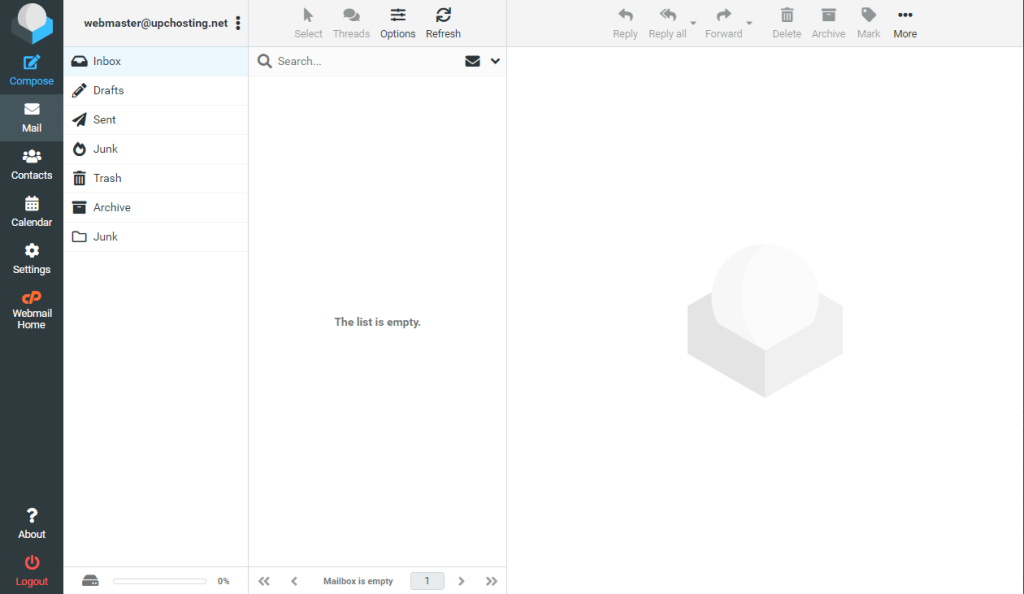
Task: Open the Sent folder
Action: pyautogui.click(x=104, y=119)
